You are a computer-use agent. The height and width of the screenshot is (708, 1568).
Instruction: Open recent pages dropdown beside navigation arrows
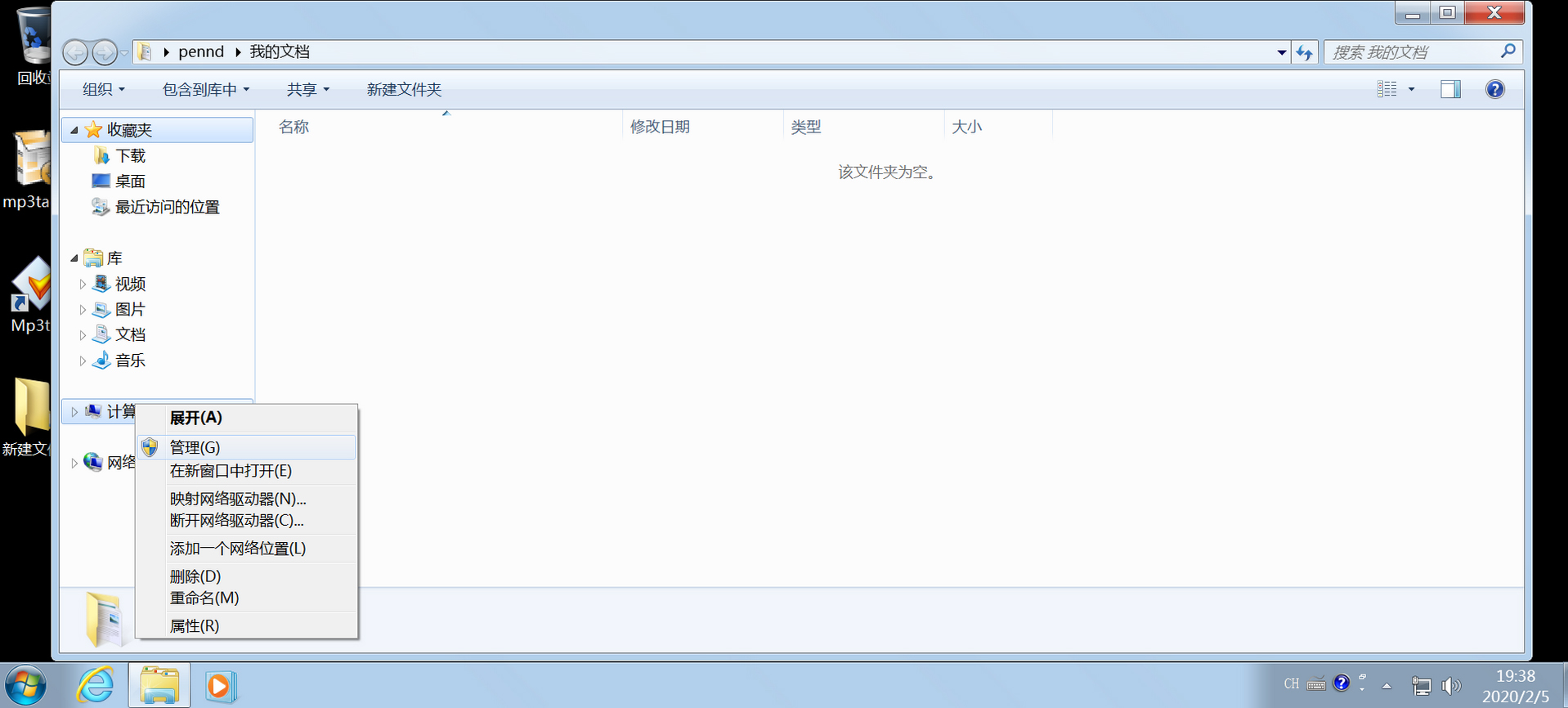[124, 52]
